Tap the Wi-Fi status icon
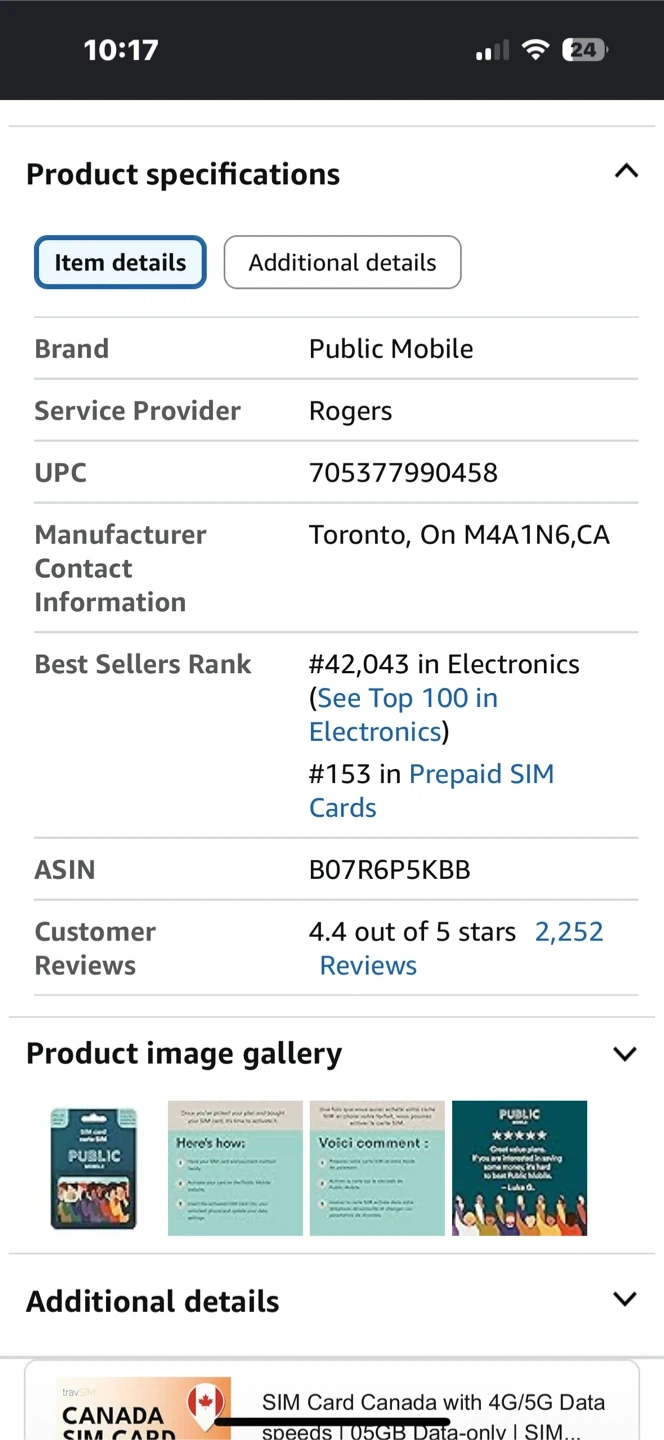The height and width of the screenshot is (1440, 664). coord(536,50)
